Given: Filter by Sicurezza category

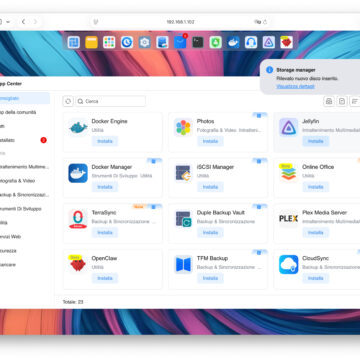Looking at the screenshot, I should 25,251.
